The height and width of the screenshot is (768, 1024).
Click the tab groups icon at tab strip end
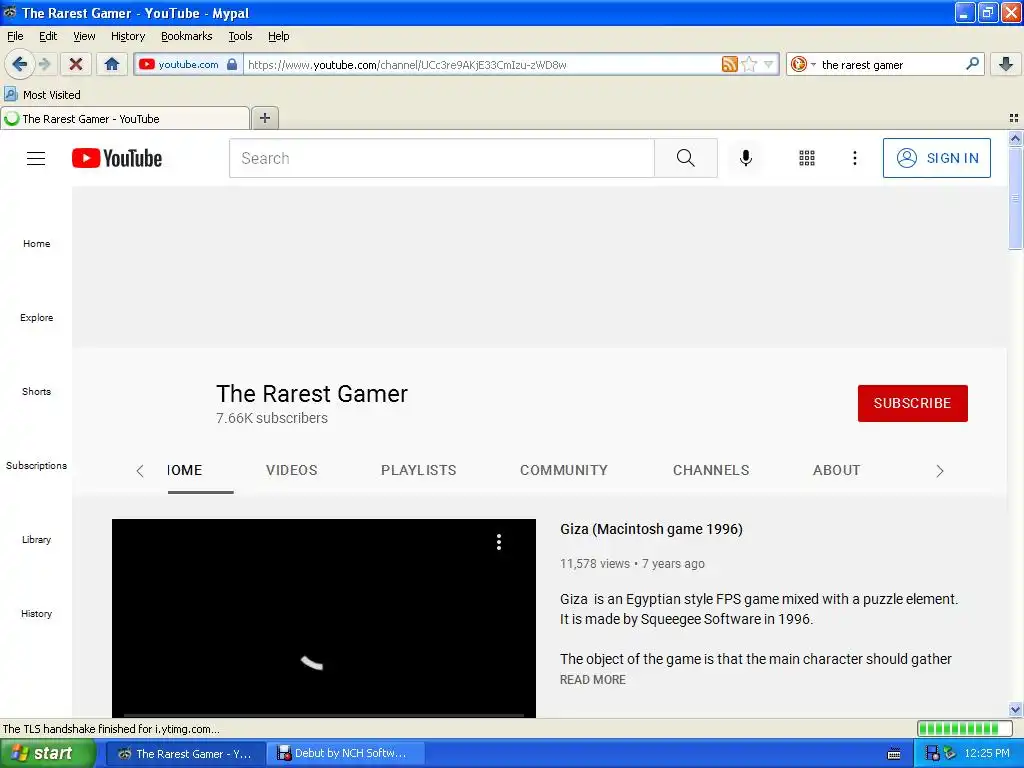pyautogui.click(x=1014, y=118)
